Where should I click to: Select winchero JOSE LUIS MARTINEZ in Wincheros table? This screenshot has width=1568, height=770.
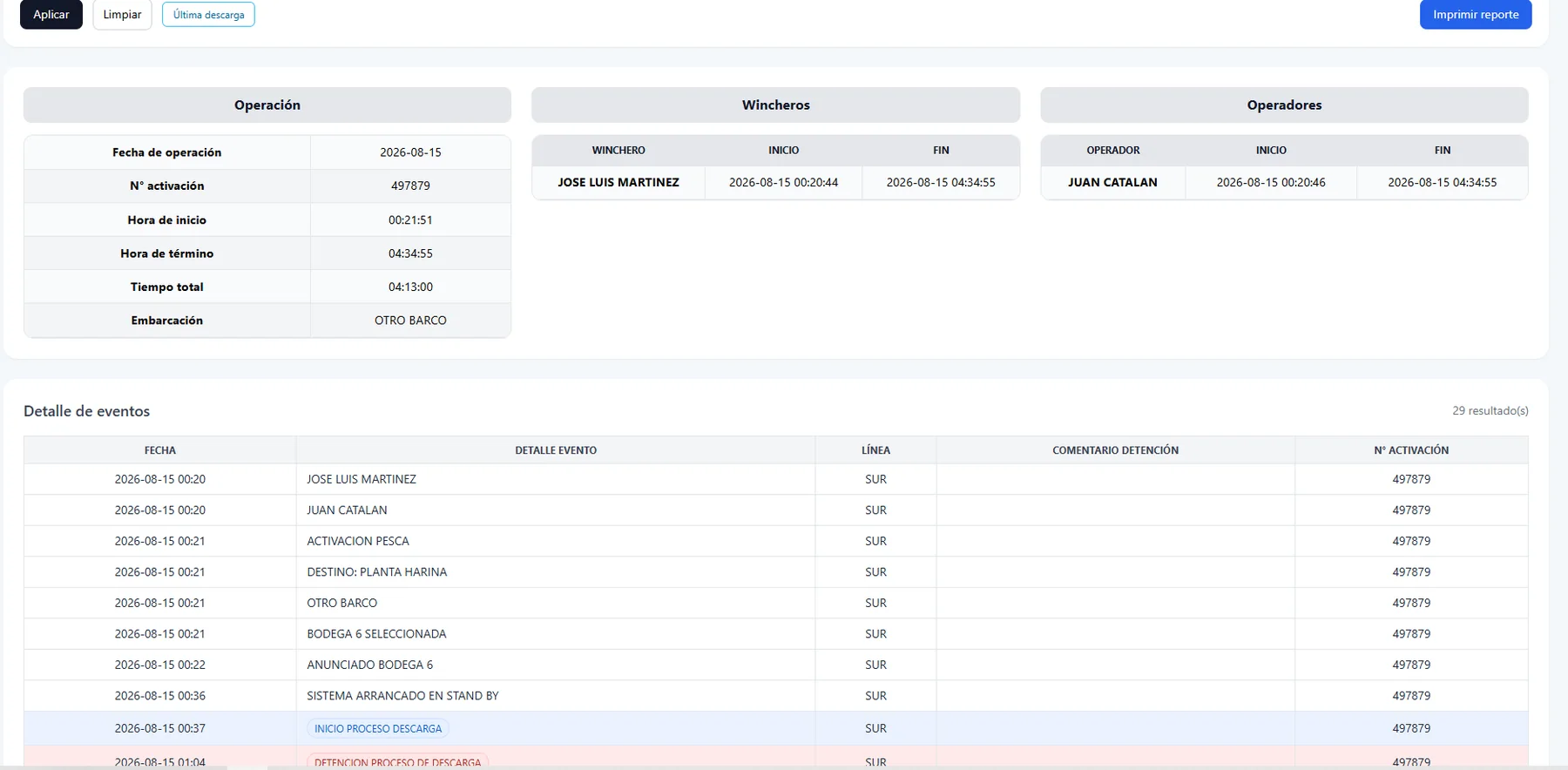click(618, 182)
